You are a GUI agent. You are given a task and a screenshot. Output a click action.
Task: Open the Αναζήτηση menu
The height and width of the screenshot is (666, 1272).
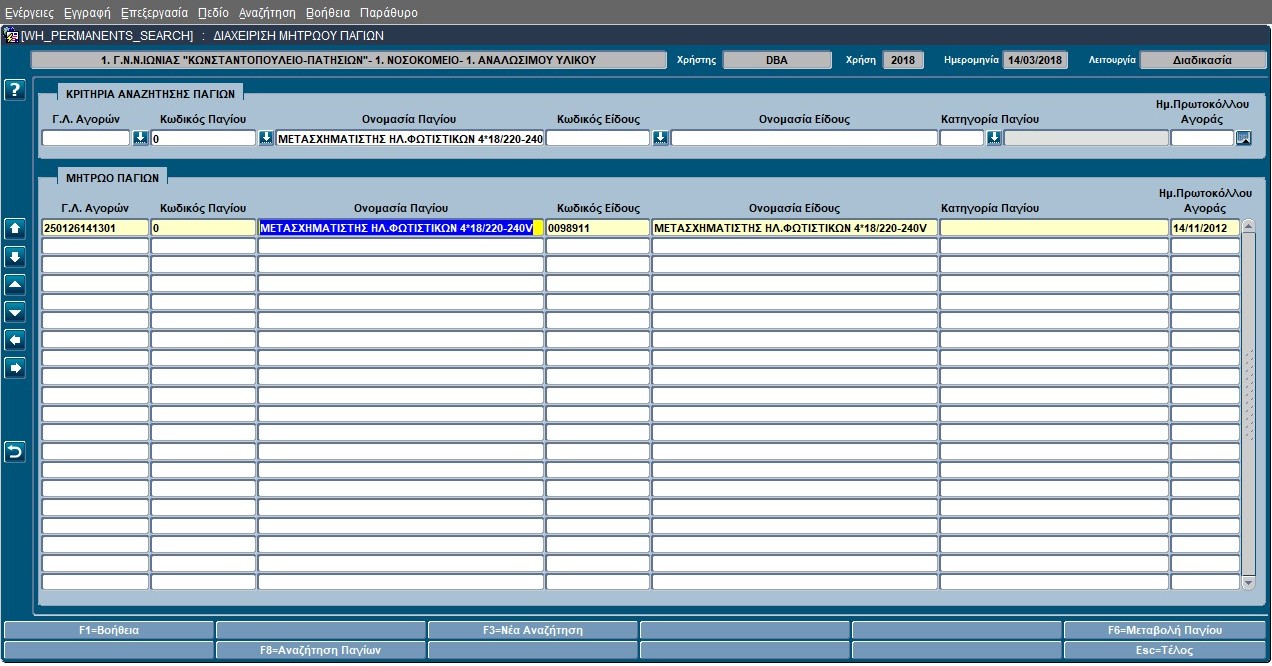click(267, 13)
